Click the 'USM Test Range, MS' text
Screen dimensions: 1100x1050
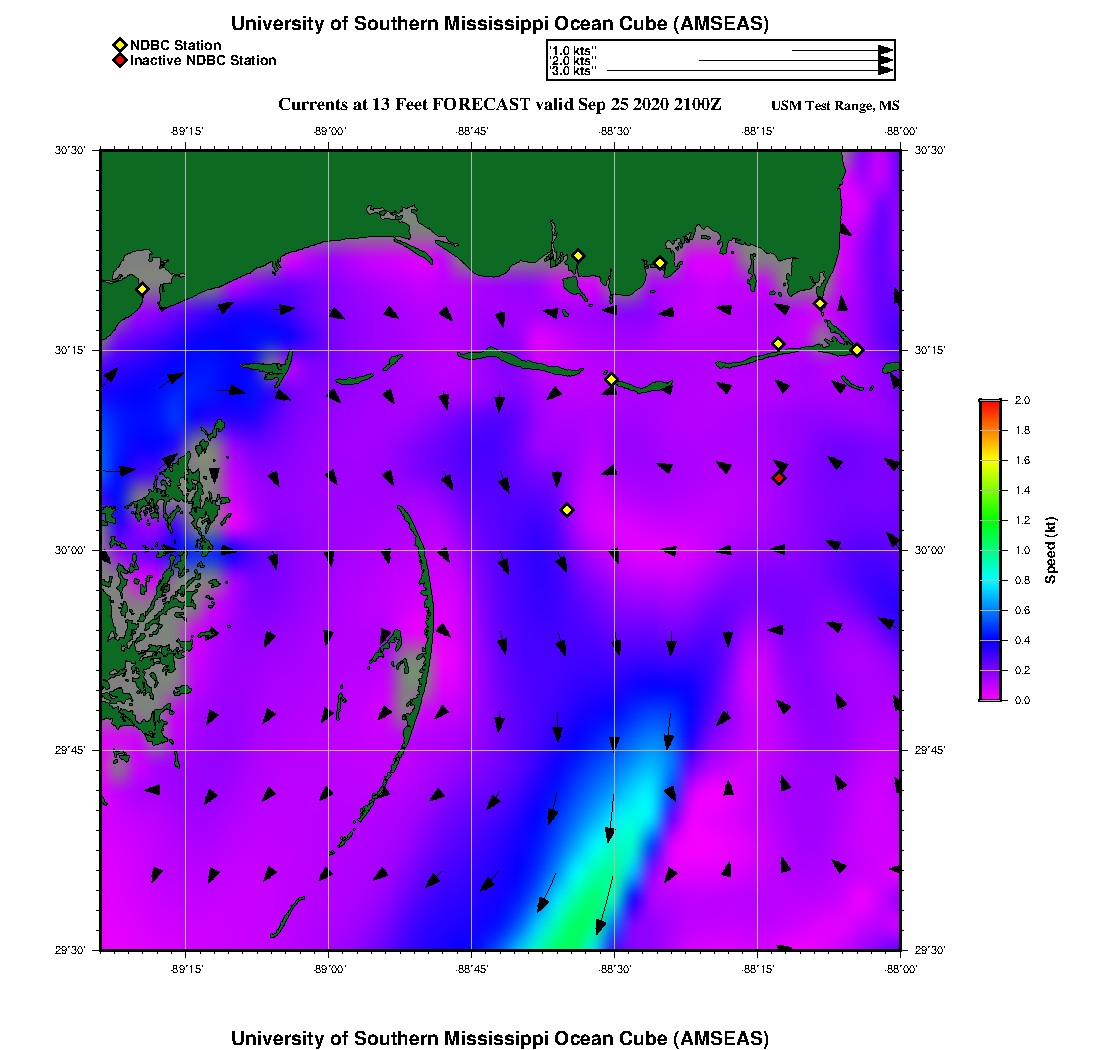(835, 106)
